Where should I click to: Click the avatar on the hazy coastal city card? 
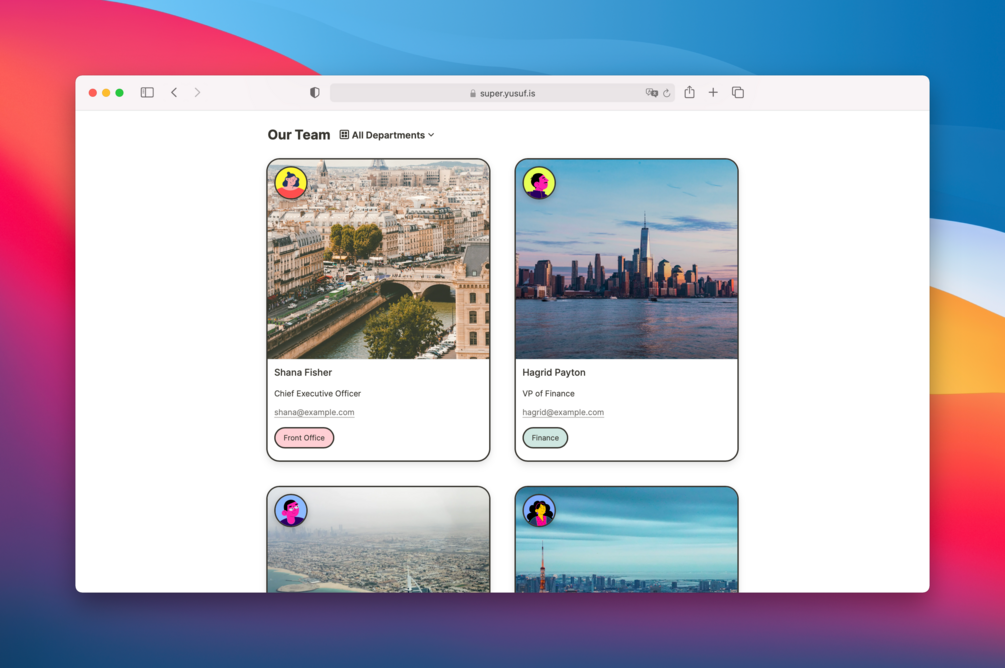(x=291, y=510)
